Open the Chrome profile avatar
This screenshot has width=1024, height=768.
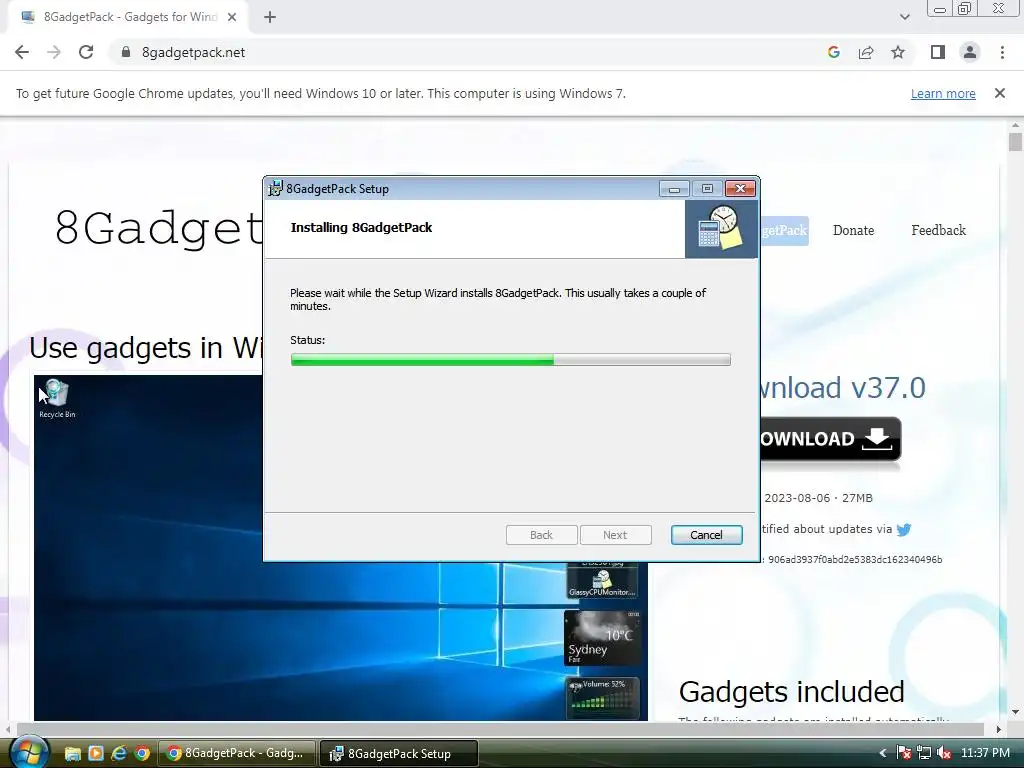(x=970, y=52)
